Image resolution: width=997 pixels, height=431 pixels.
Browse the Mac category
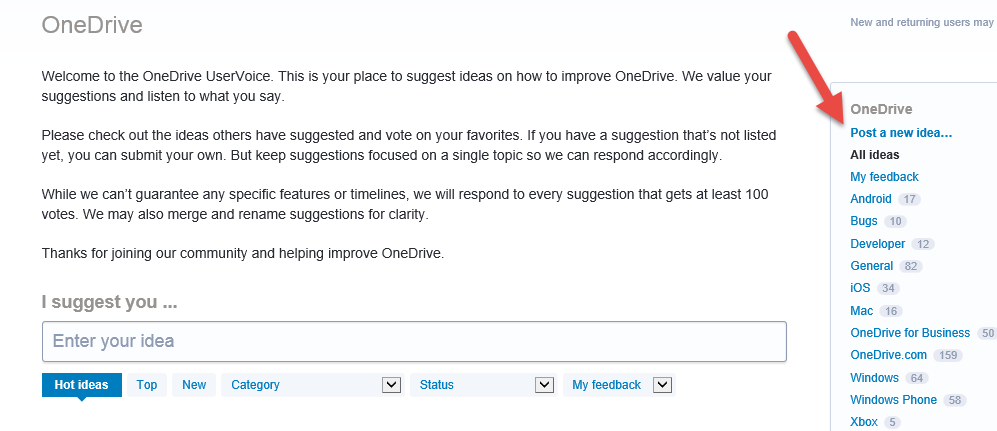[862, 311]
